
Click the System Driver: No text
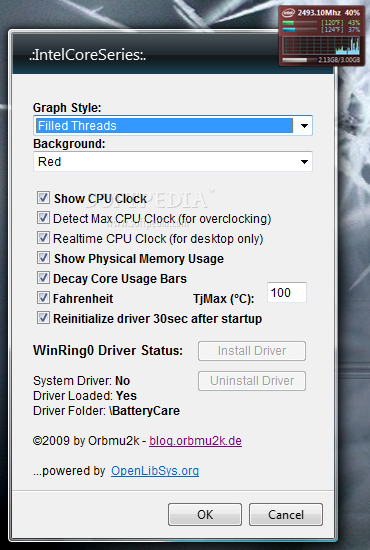tap(82, 381)
